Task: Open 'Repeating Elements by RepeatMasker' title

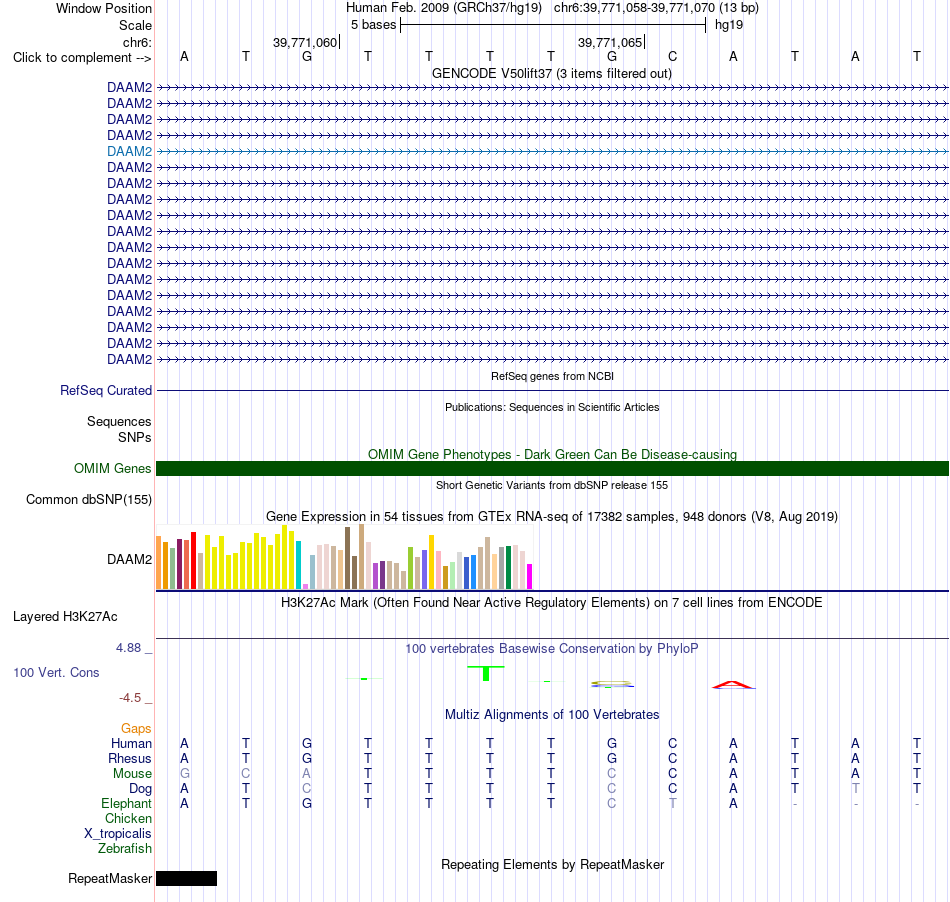Action: 552,865
